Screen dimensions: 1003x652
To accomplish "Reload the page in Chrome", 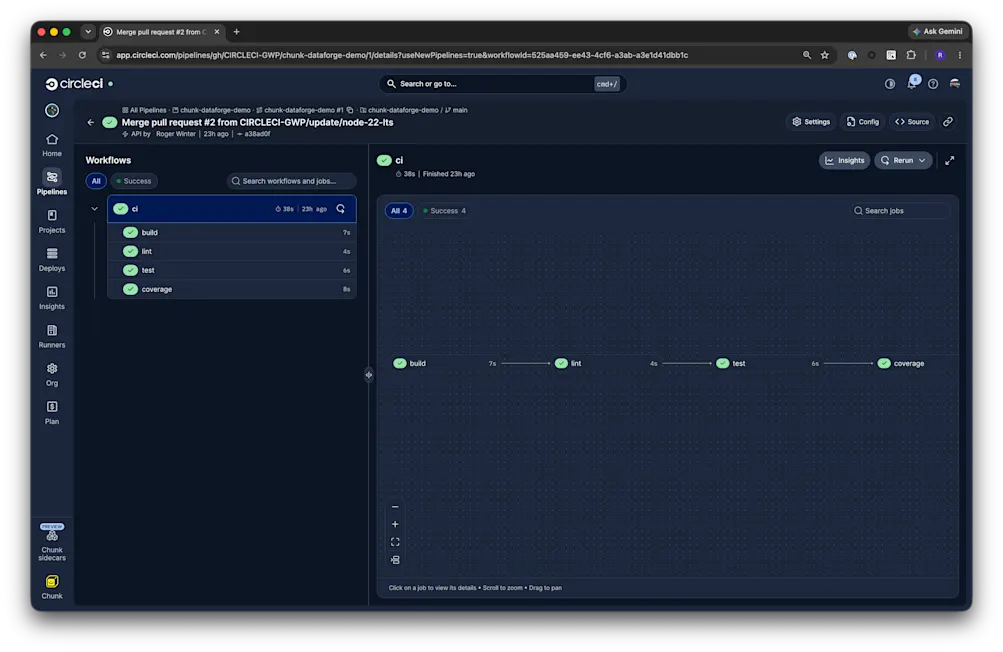I will tap(83, 55).
